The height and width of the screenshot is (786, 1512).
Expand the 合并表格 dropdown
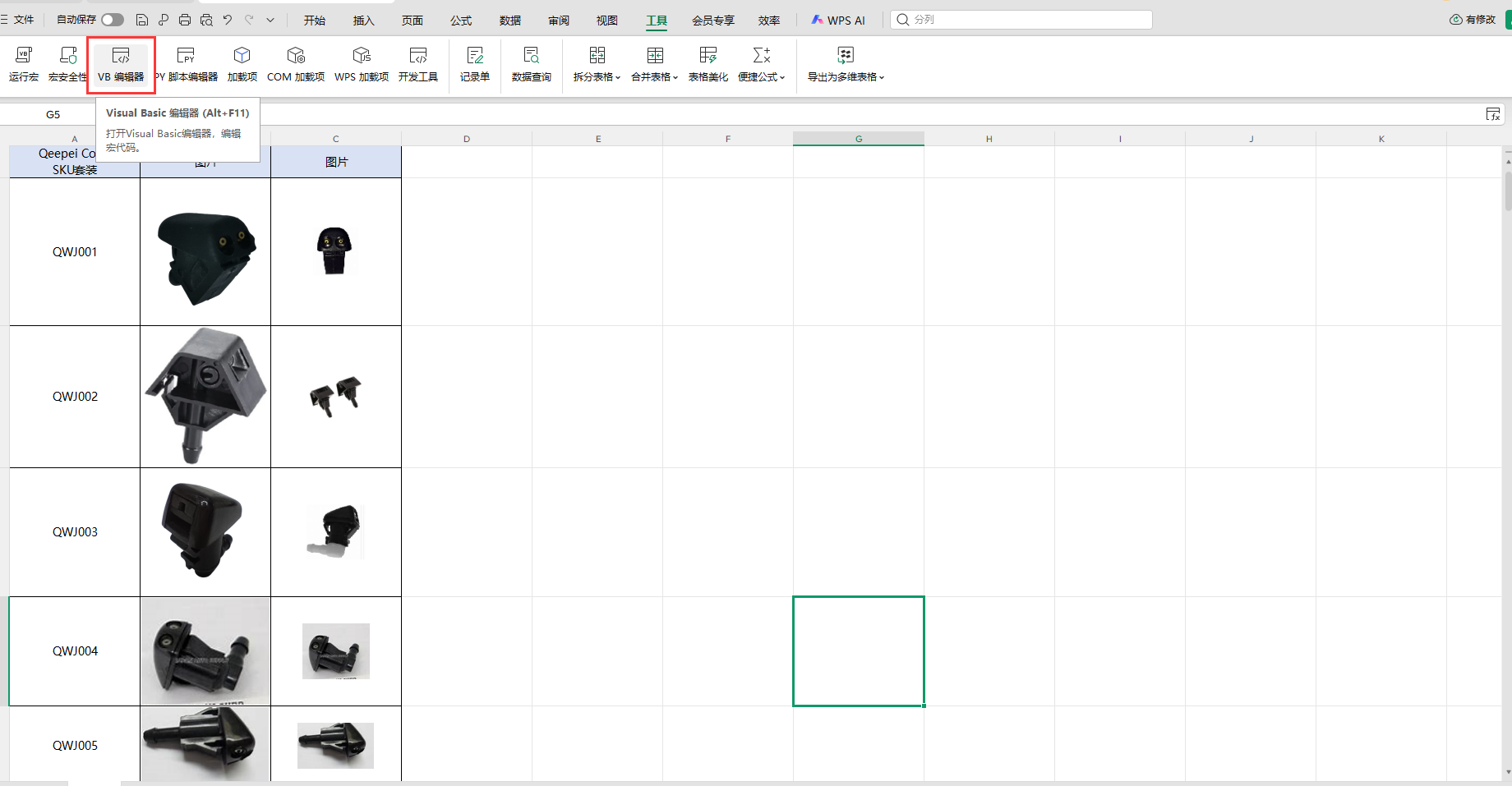[x=655, y=64]
